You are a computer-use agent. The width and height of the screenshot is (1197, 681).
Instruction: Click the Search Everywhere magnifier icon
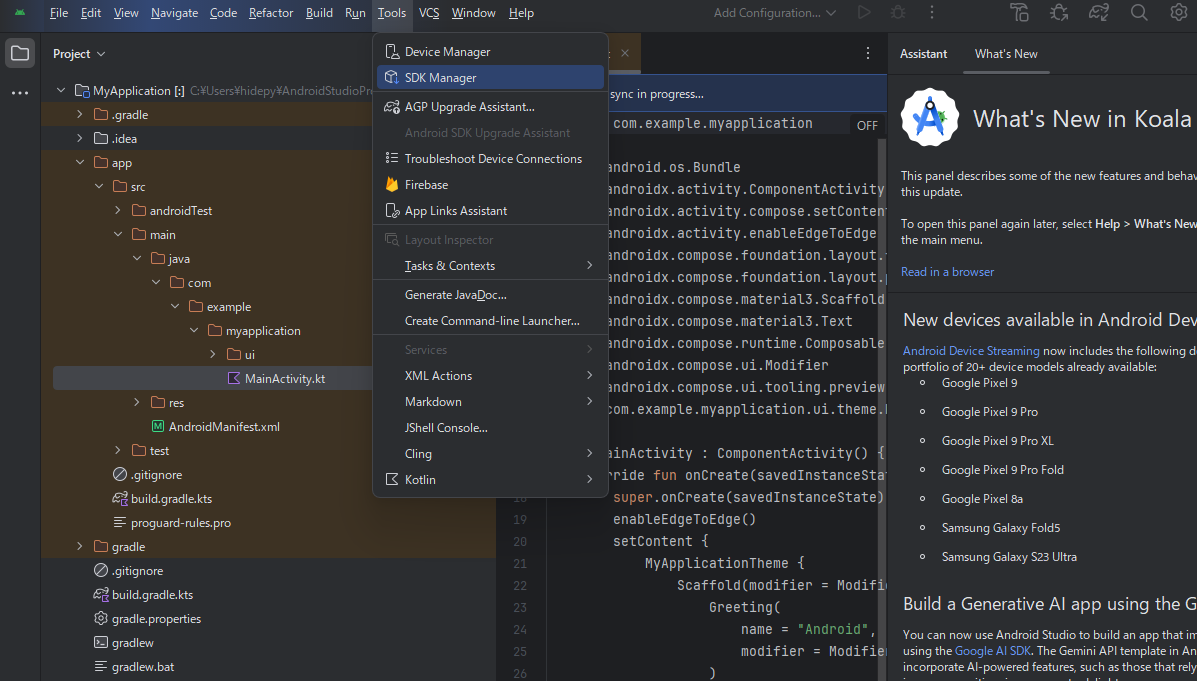(1139, 12)
